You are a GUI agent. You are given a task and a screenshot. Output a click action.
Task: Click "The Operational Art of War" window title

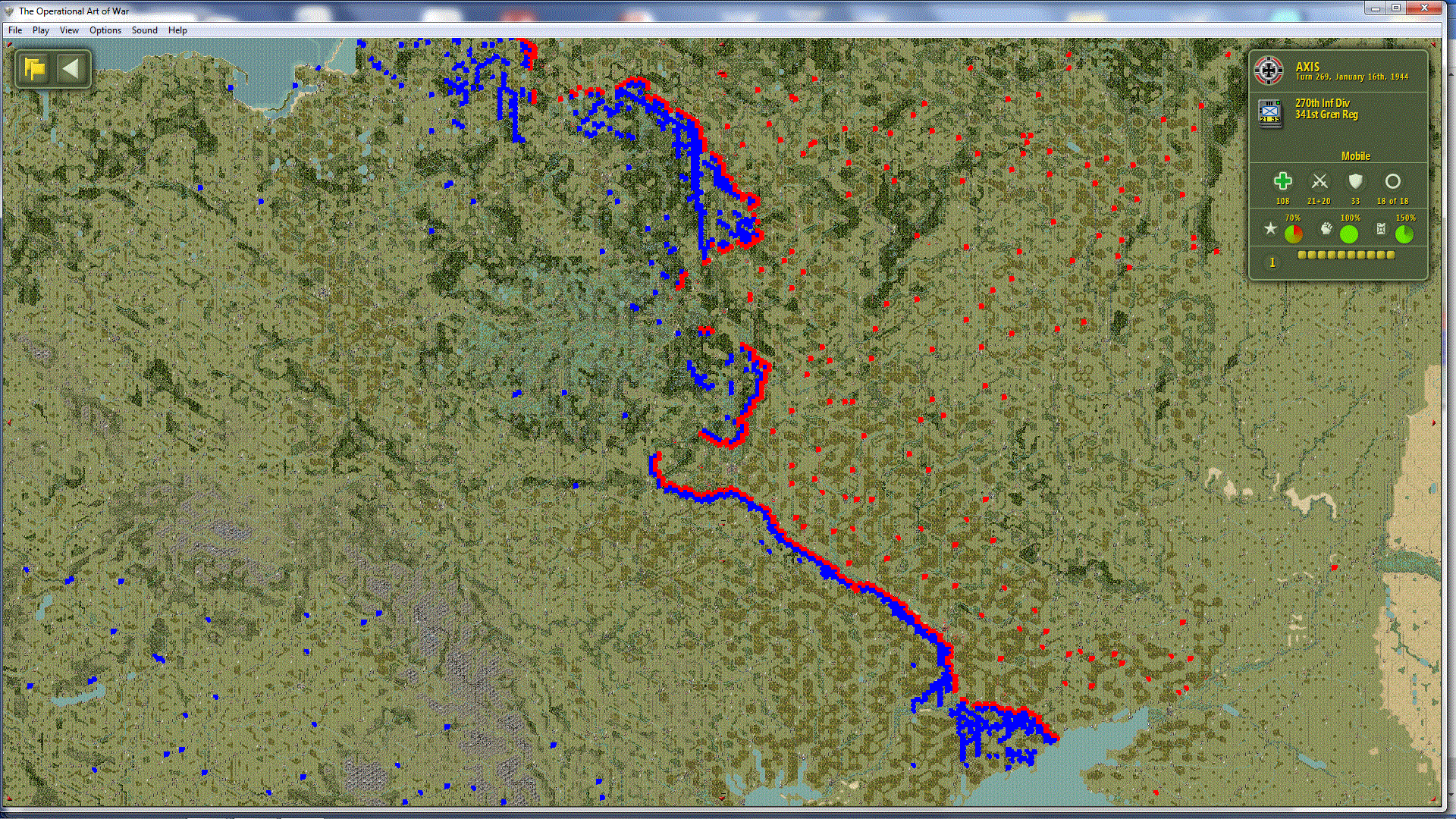click(x=74, y=11)
